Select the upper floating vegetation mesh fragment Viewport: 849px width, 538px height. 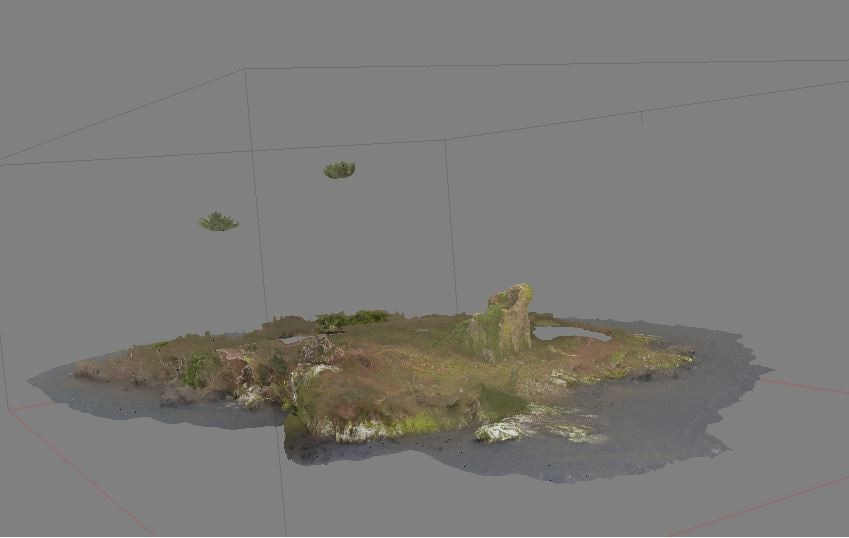pos(339,170)
